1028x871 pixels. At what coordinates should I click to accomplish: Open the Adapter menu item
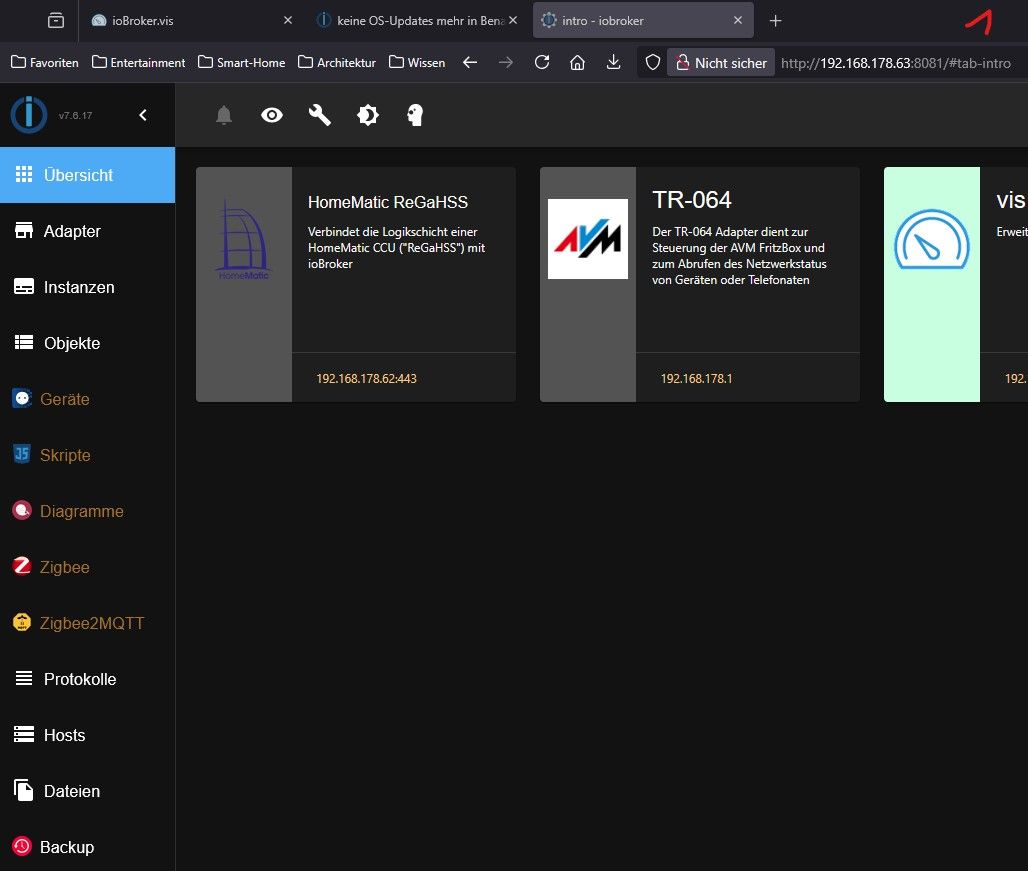(x=72, y=231)
